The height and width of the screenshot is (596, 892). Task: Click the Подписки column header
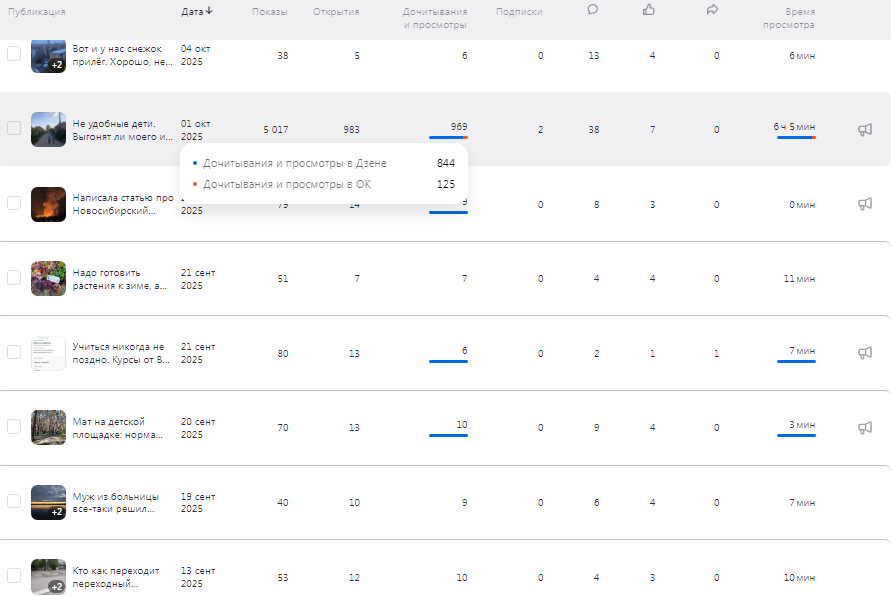[519, 11]
